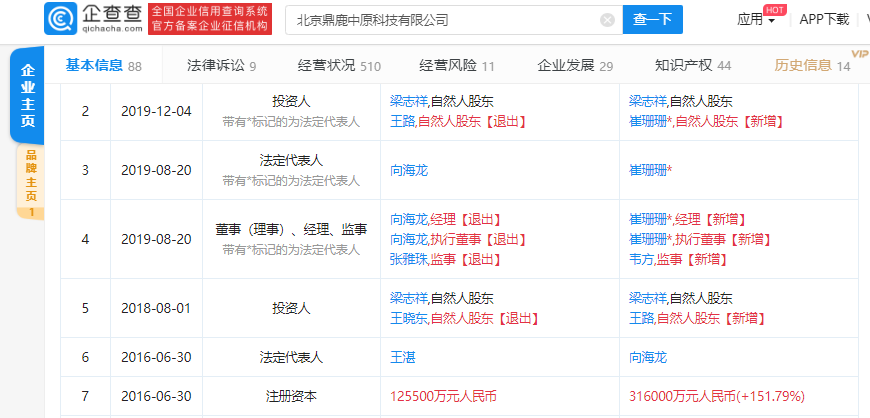
Task: Select the 法定代表人 cell in row 6
Action: click(x=291, y=357)
